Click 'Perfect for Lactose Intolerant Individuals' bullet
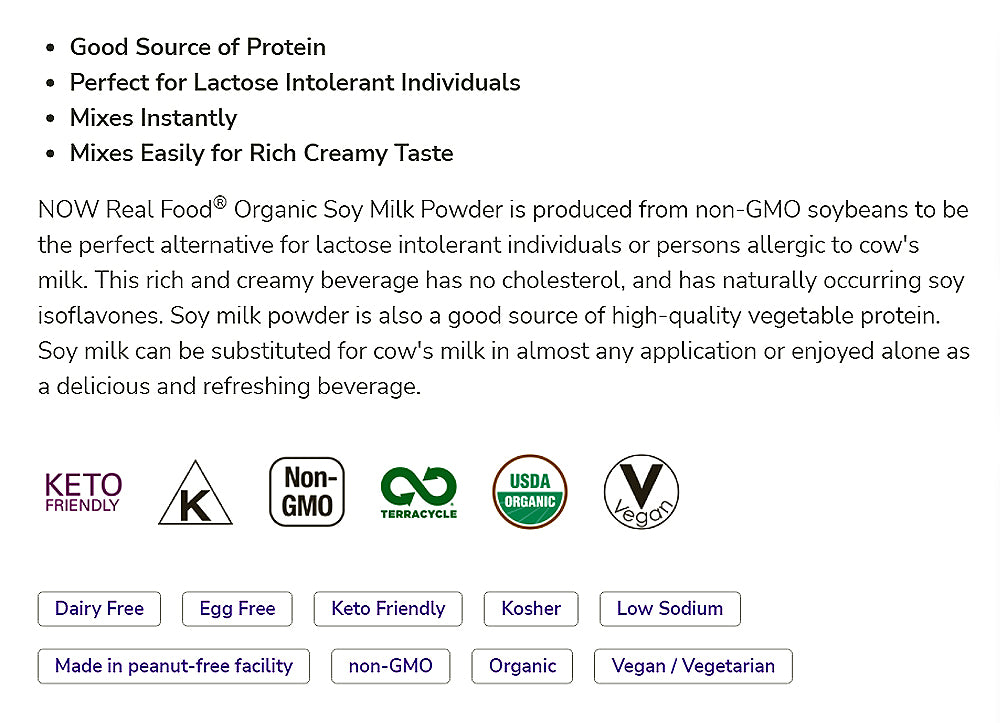This screenshot has width=1000, height=723. pyautogui.click(x=295, y=82)
